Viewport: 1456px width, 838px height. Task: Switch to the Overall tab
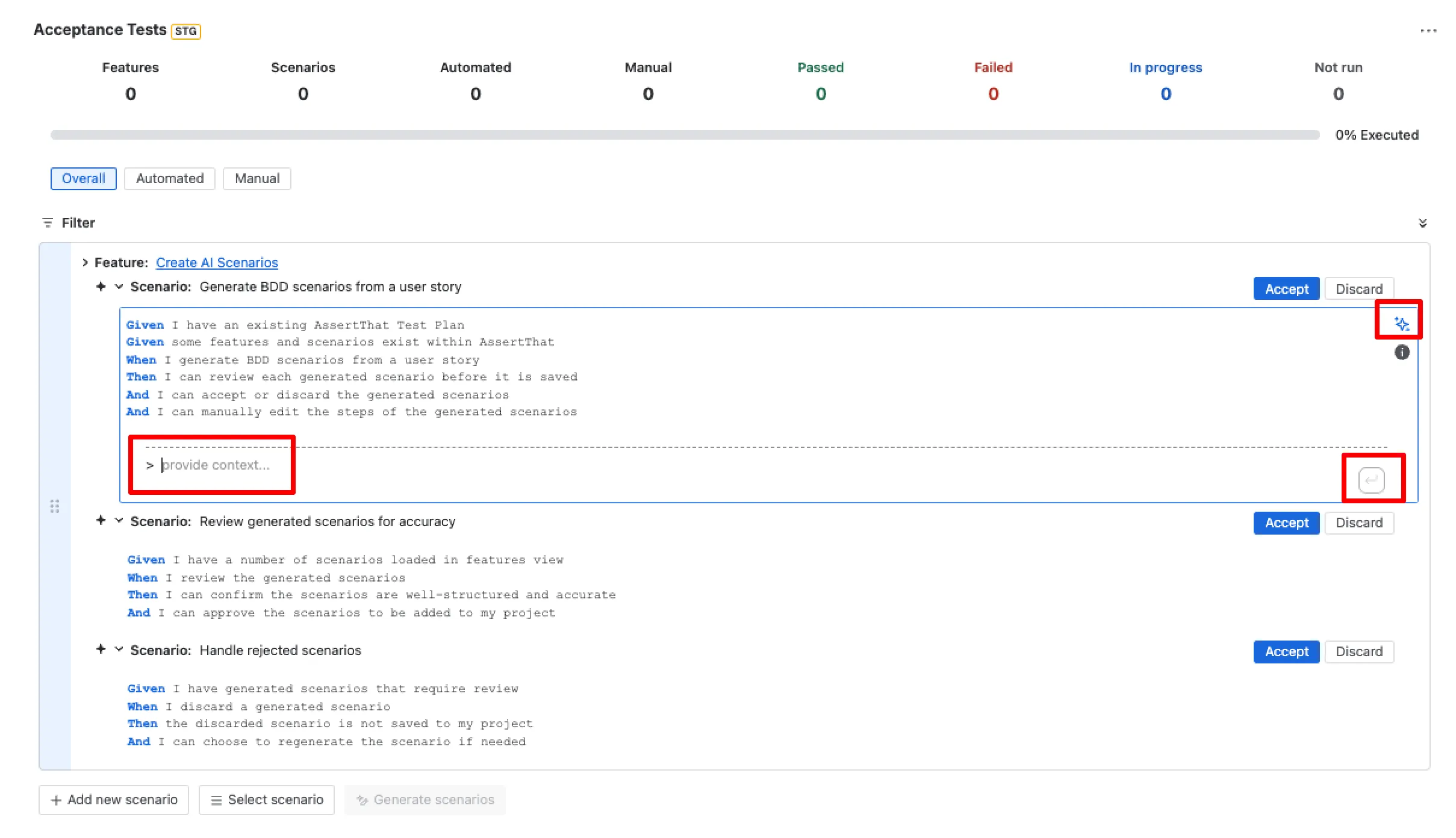[x=84, y=179]
